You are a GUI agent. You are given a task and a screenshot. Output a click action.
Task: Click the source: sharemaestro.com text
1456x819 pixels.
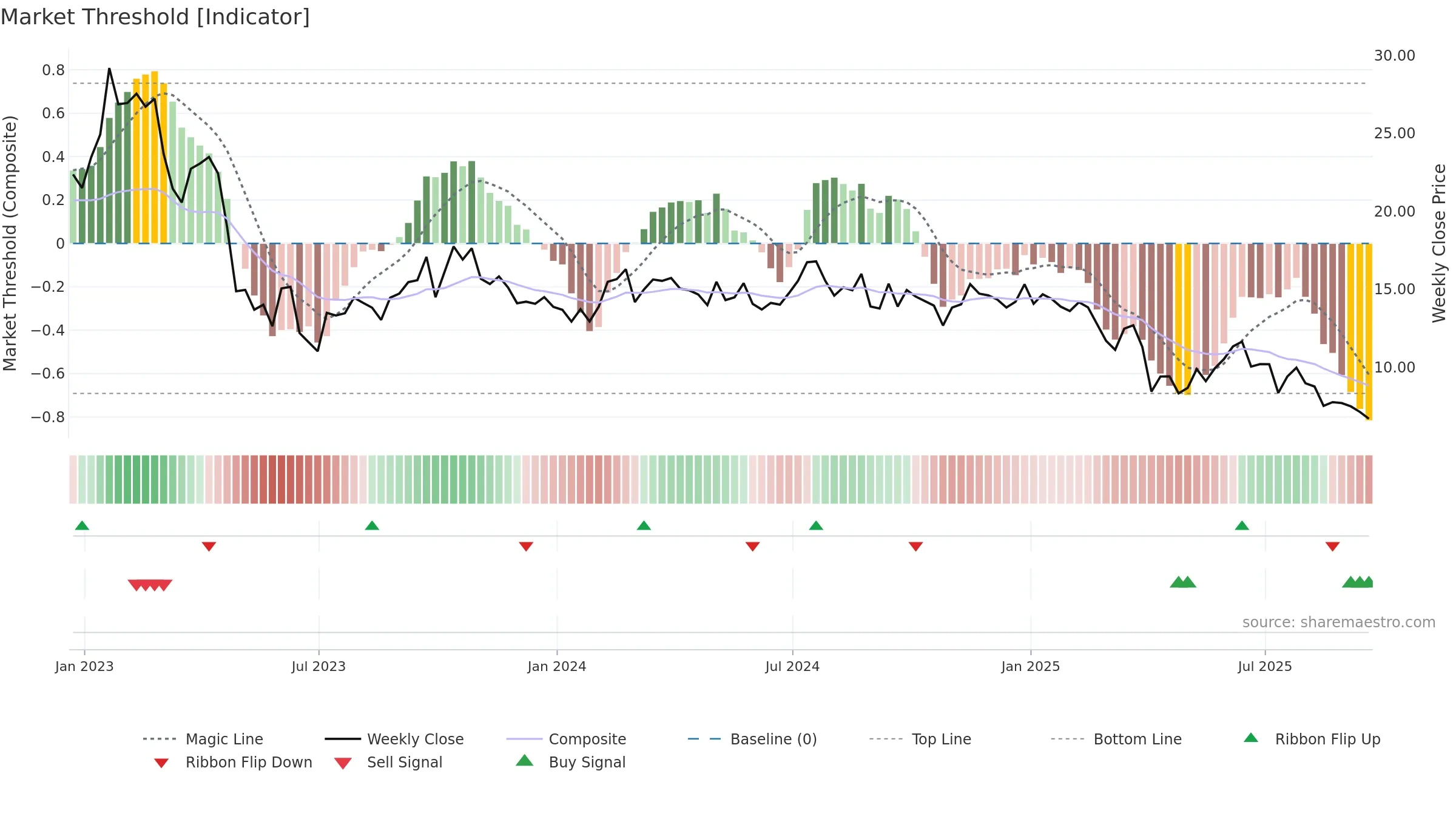click(1339, 622)
